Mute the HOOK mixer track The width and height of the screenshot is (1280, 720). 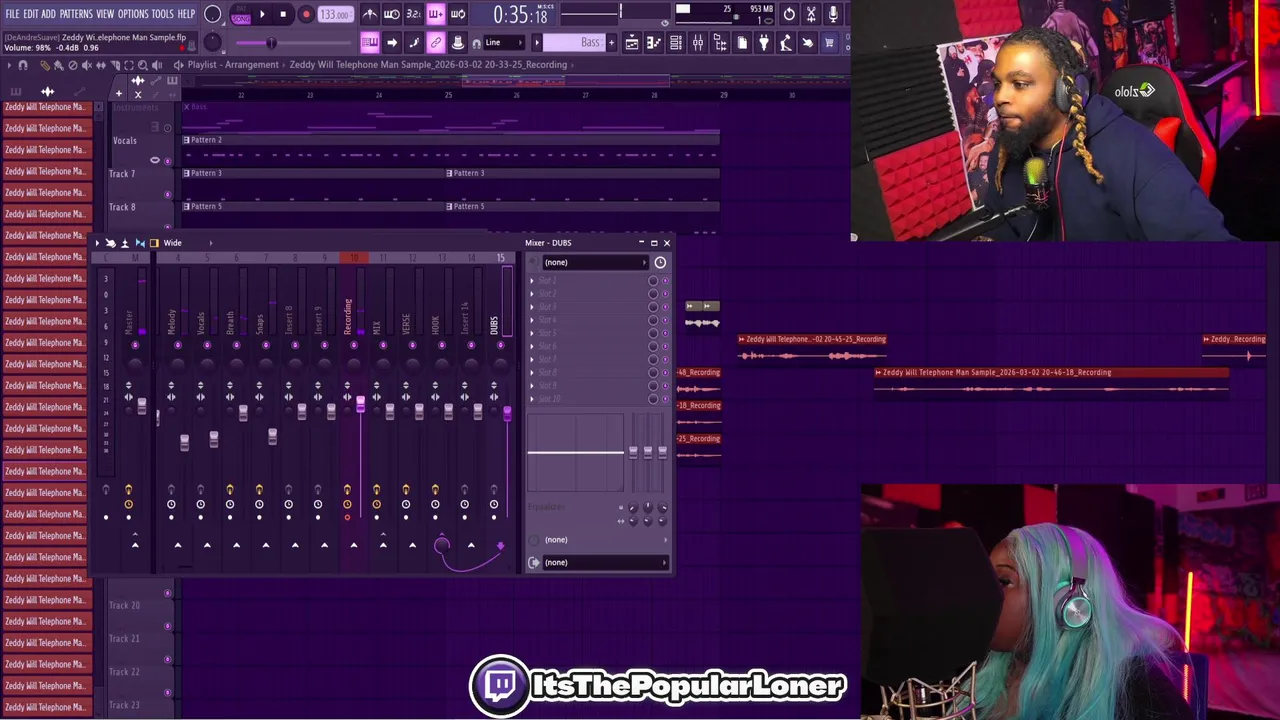442,345
